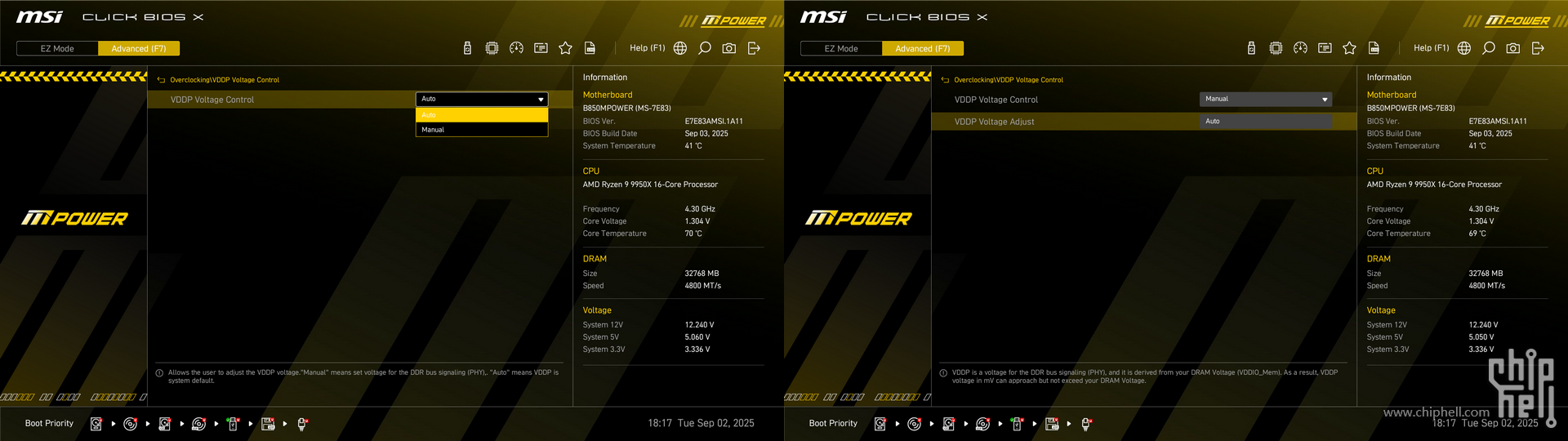The image size is (1568, 441).
Task: Switch to EZ Mode in left BIOS screen
Action: coord(57,49)
